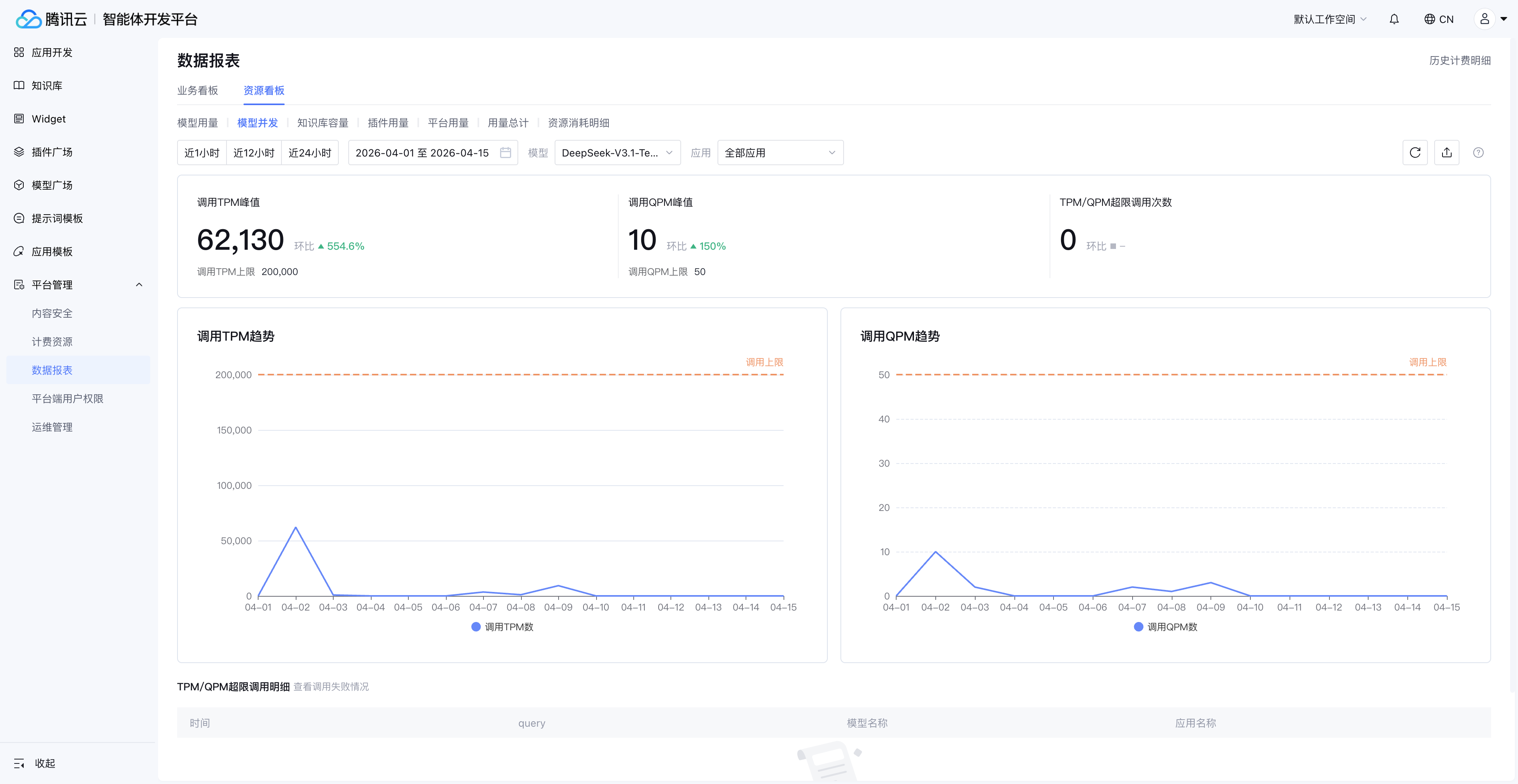Select the 近24小时 time range
1518x784 pixels.
tap(310, 153)
